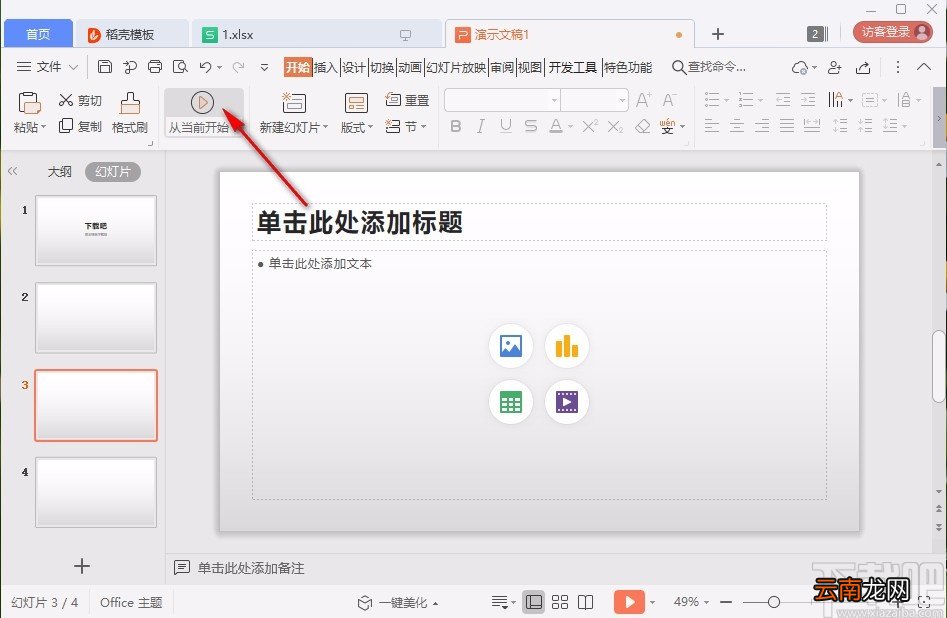Select normal view icon in status bar
Viewport: 947px width, 618px height.
pos(534,602)
